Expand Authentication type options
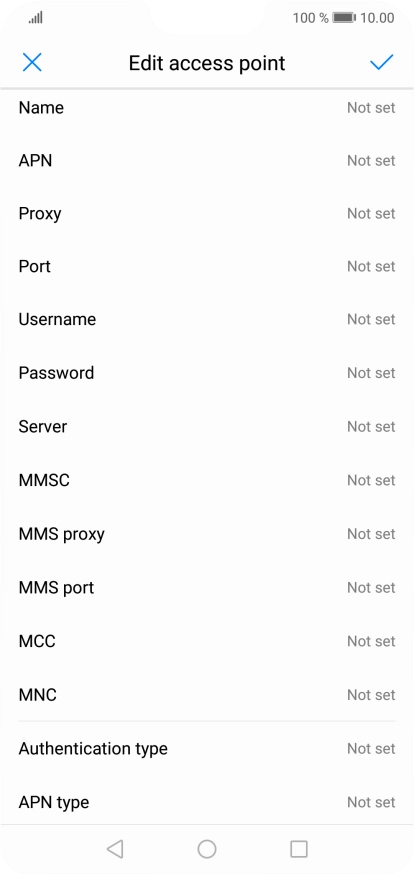The image size is (414, 874). pyautogui.click(x=207, y=749)
